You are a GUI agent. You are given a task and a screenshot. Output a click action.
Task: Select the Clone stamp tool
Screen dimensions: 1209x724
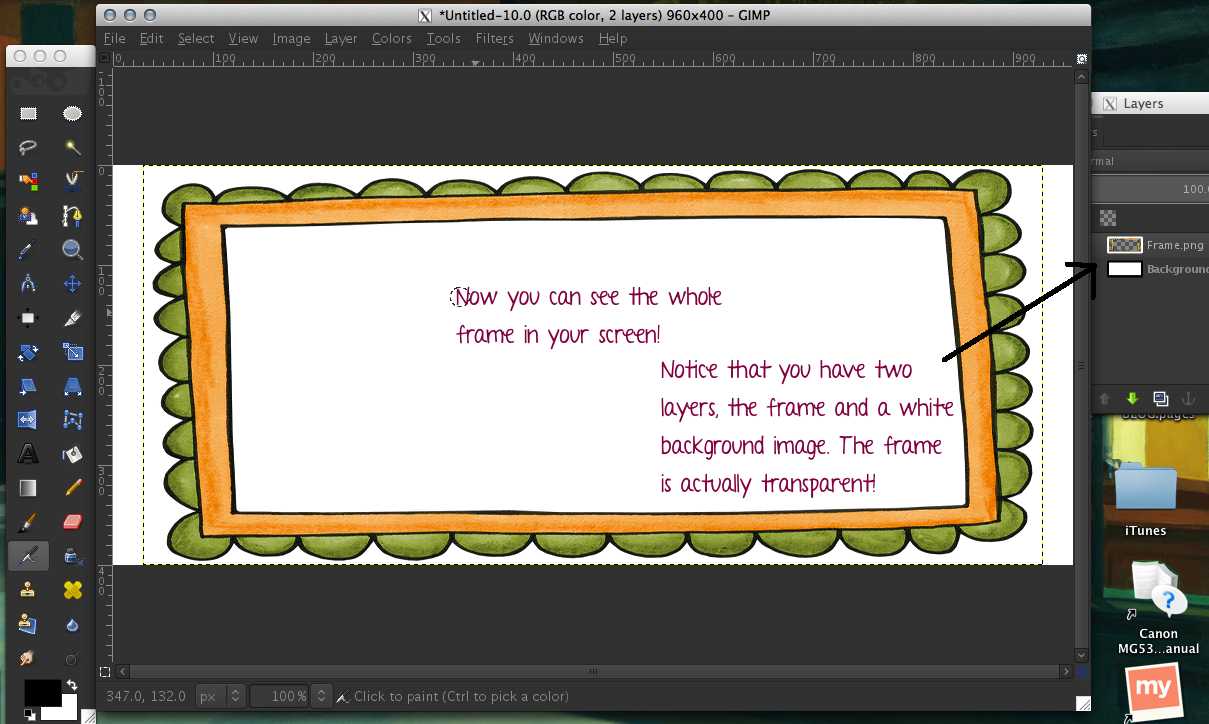(29, 590)
